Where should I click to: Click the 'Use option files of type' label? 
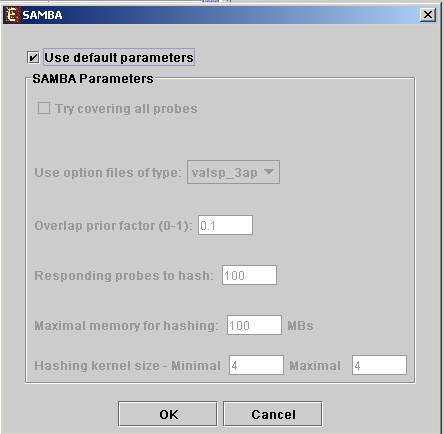[108, 173]
